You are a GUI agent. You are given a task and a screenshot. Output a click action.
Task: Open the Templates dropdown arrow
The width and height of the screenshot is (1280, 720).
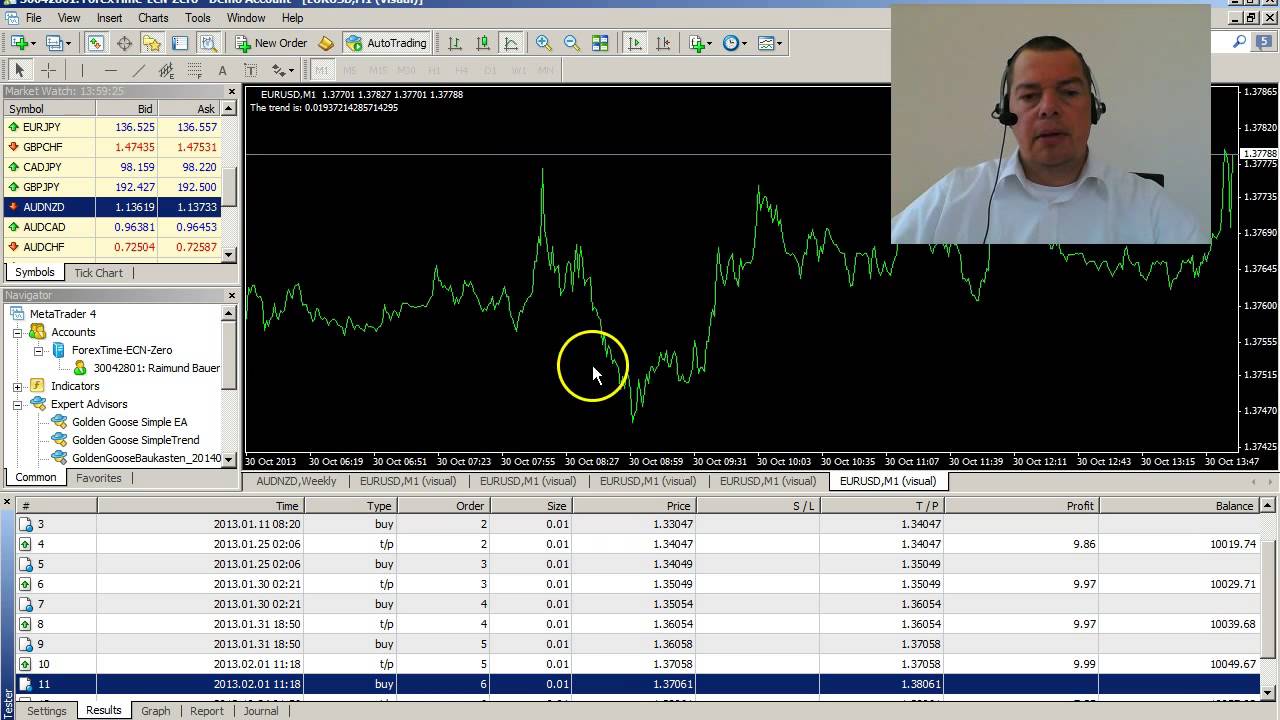(780, 43)
